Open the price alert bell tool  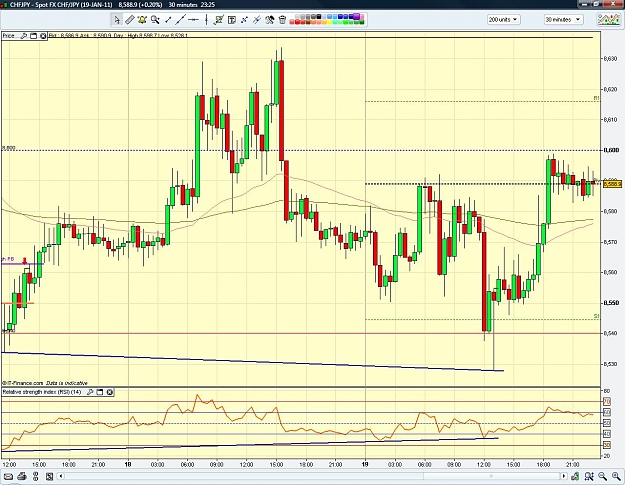(x=142, y=19)
